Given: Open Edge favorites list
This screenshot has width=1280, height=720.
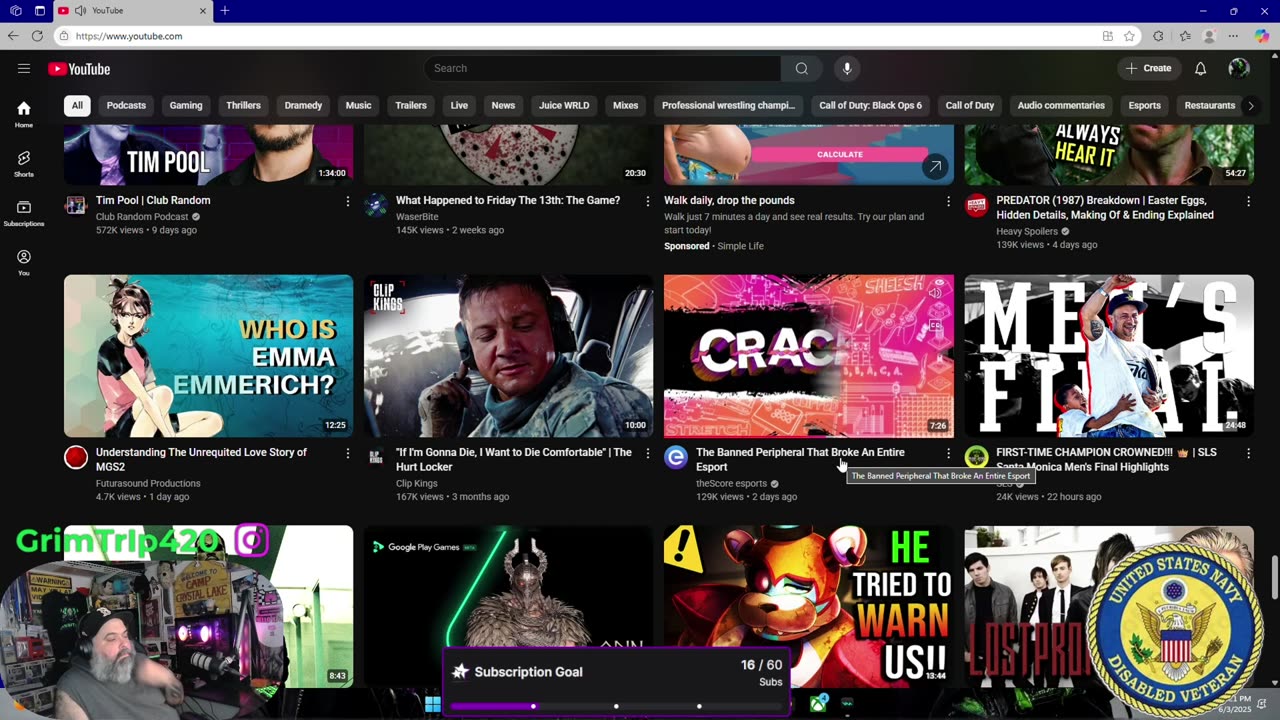Looking at the screenshot, I should pos(1185,36).
